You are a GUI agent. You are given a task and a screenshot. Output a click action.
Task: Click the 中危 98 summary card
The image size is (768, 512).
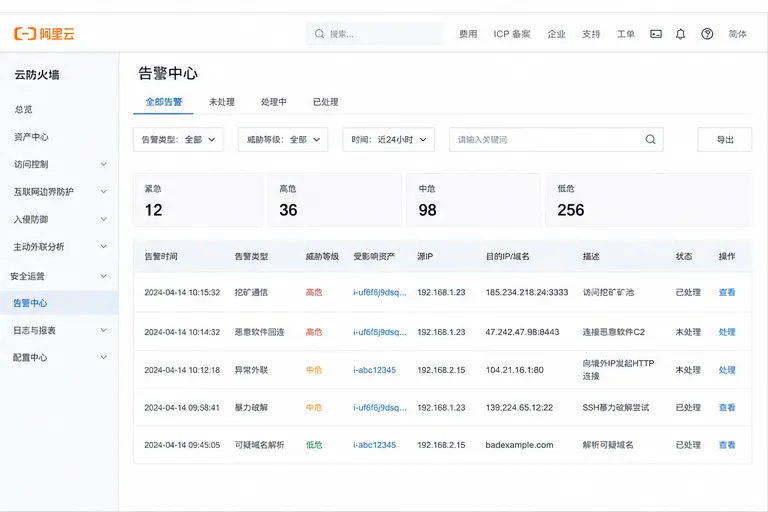coord(474,200)
